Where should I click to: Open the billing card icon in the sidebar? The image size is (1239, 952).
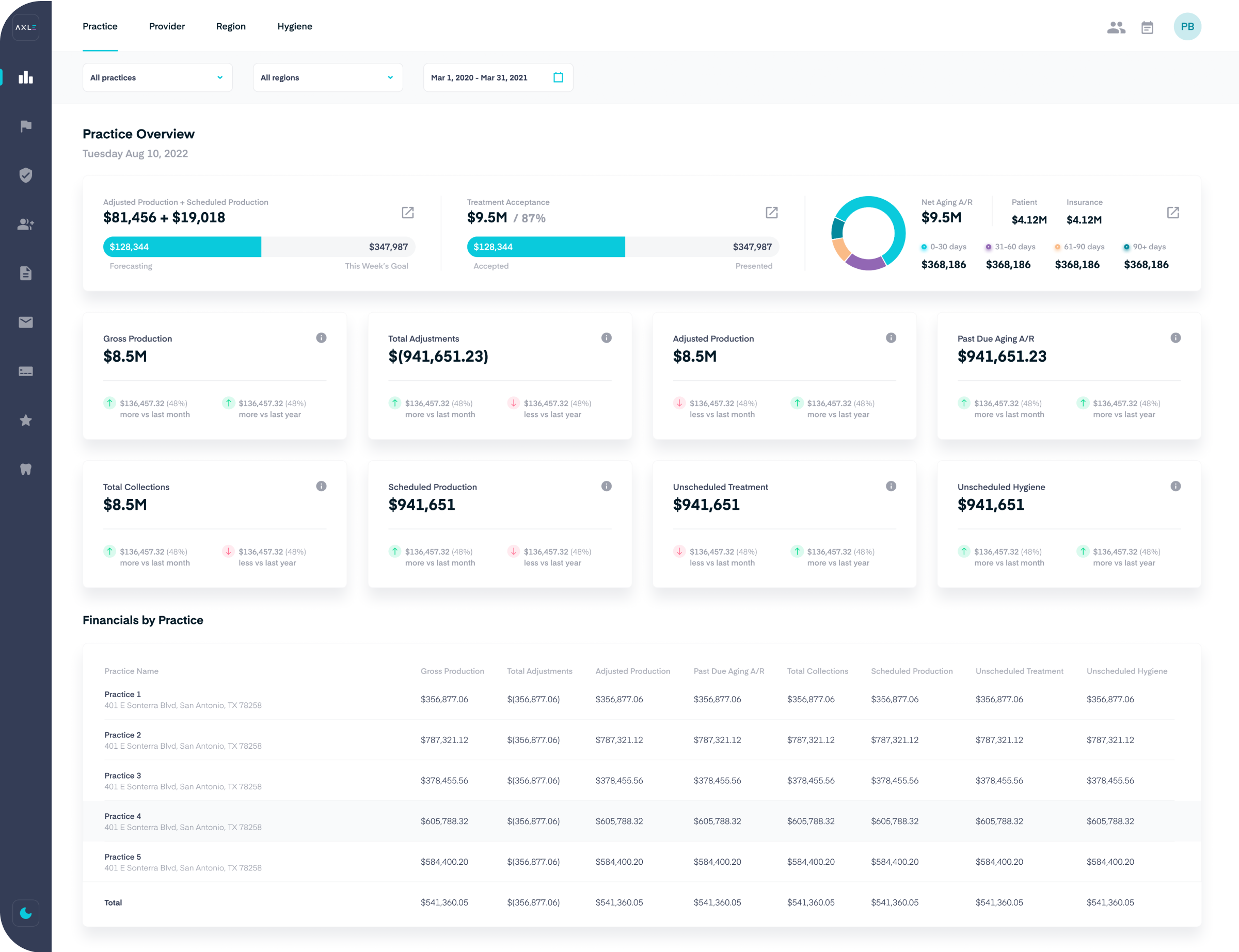pos(25,371)
